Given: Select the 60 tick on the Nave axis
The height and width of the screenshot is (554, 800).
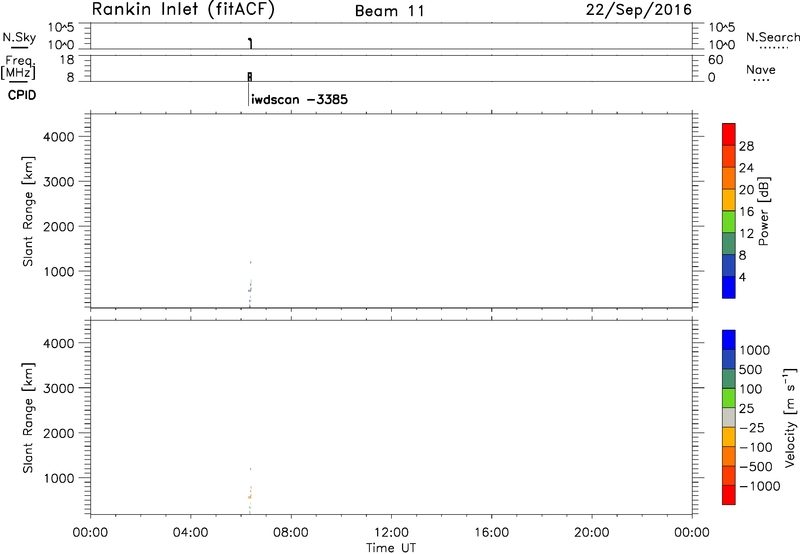Looking at the screenshot, I should 715,60.
